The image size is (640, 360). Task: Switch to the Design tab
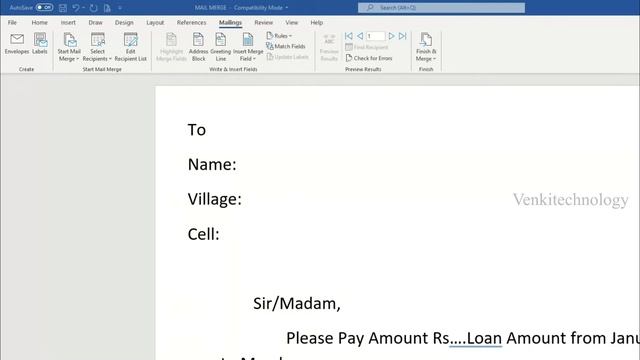(124, 22)
